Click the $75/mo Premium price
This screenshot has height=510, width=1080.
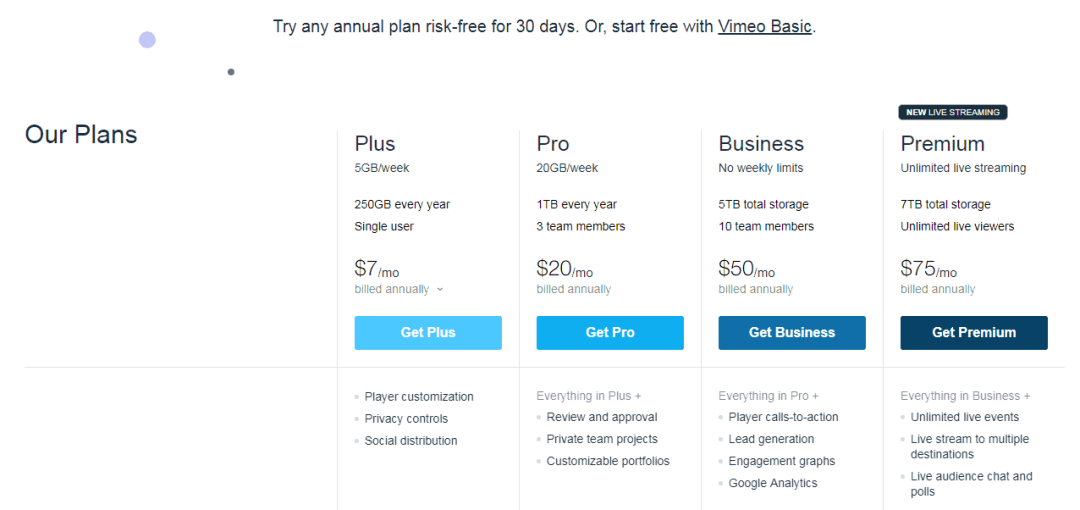pos(928,269)
